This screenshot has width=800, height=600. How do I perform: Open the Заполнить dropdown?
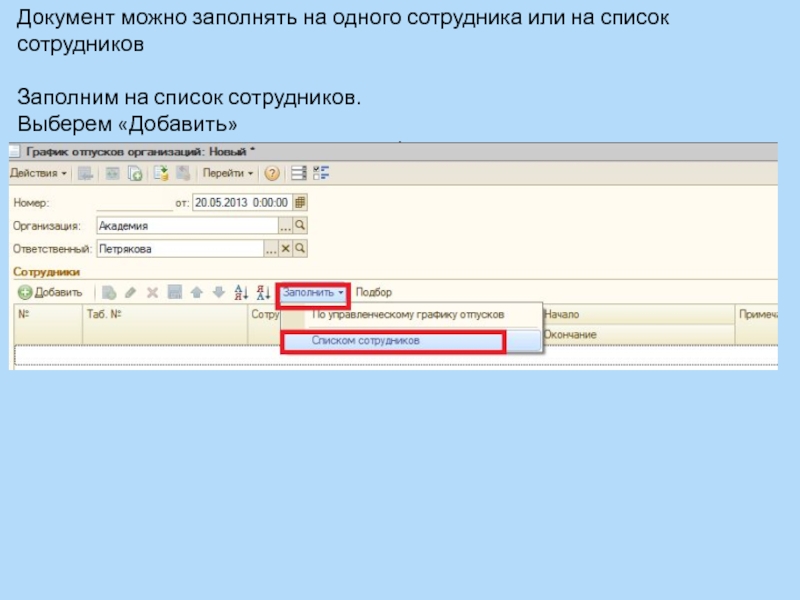click(x=313, y=292)
